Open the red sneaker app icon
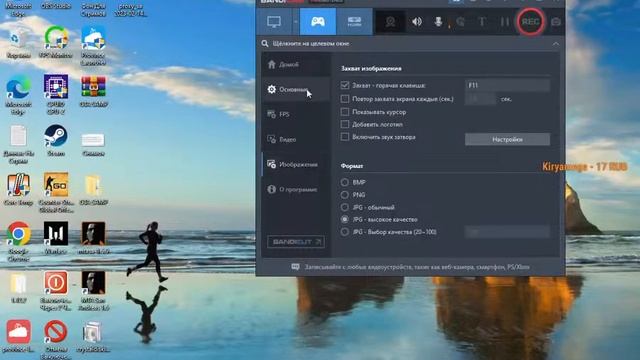This screenshot has height=360, width=640. [18, 336]
